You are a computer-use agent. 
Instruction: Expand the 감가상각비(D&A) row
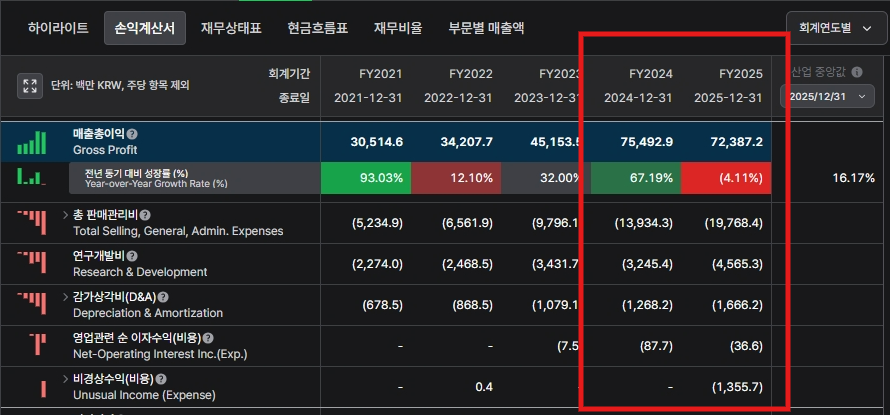(65, 297)
